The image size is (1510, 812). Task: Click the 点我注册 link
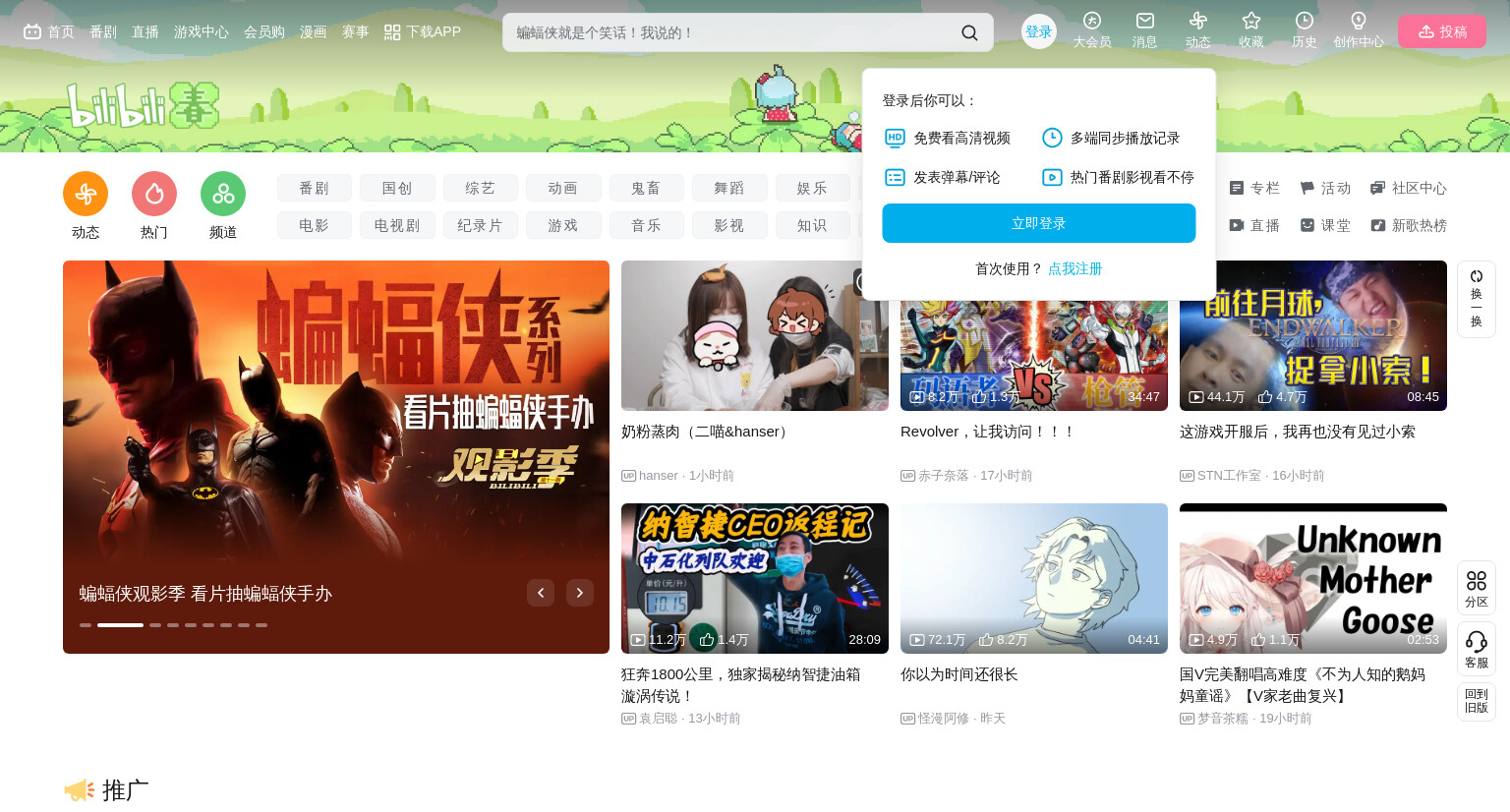tap(1075, 268)
